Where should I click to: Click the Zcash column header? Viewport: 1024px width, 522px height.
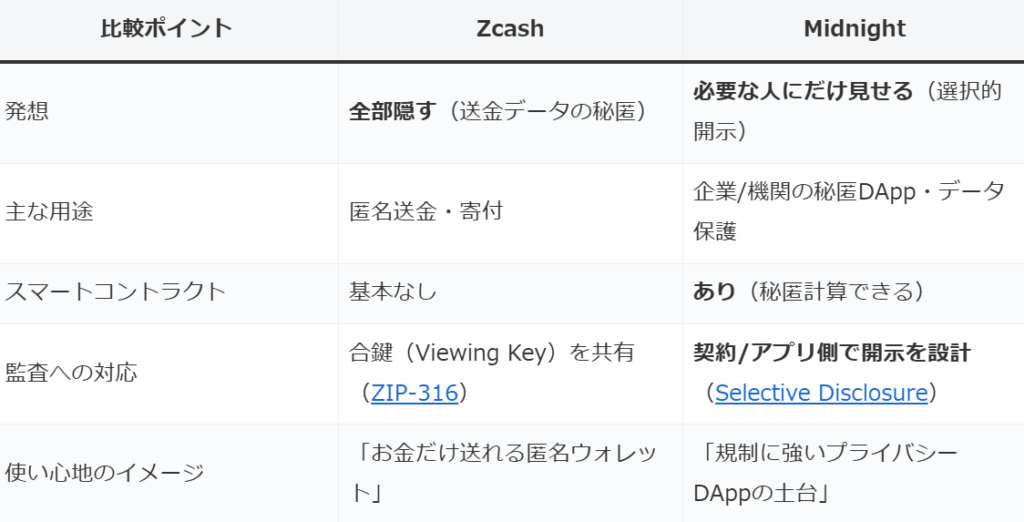click(x=510, y=28)
